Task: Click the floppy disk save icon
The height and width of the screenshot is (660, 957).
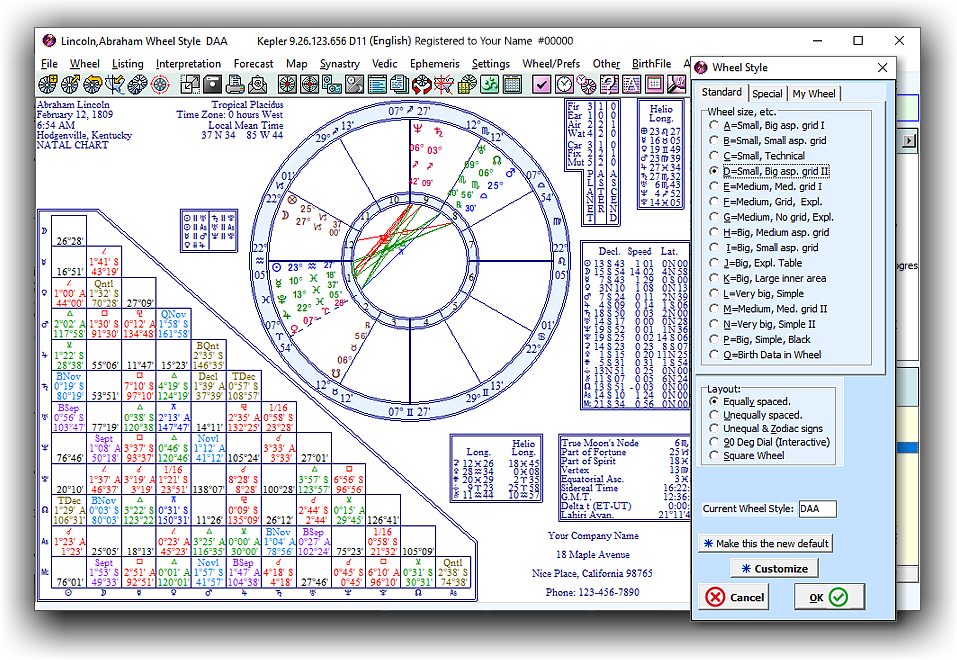Action: (x=212, y=84)
